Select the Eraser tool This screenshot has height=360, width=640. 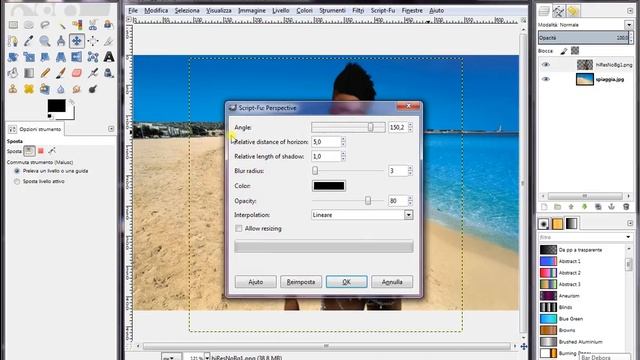77,73
